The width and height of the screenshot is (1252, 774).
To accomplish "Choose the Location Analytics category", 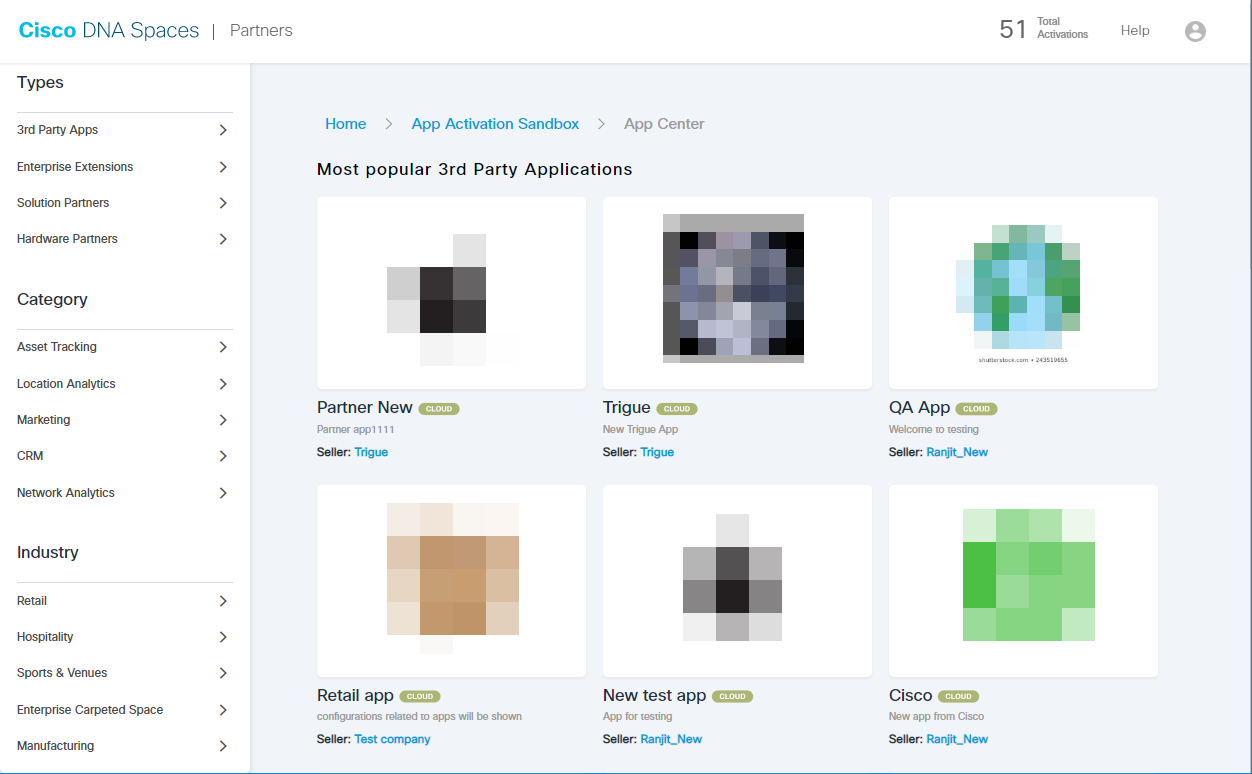I will click(66, 384).
